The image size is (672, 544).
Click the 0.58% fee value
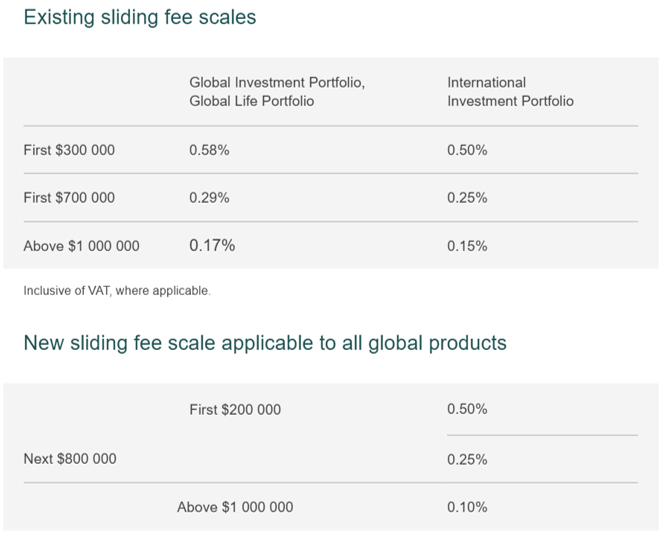pyautogui.click(x=209, y=150)
